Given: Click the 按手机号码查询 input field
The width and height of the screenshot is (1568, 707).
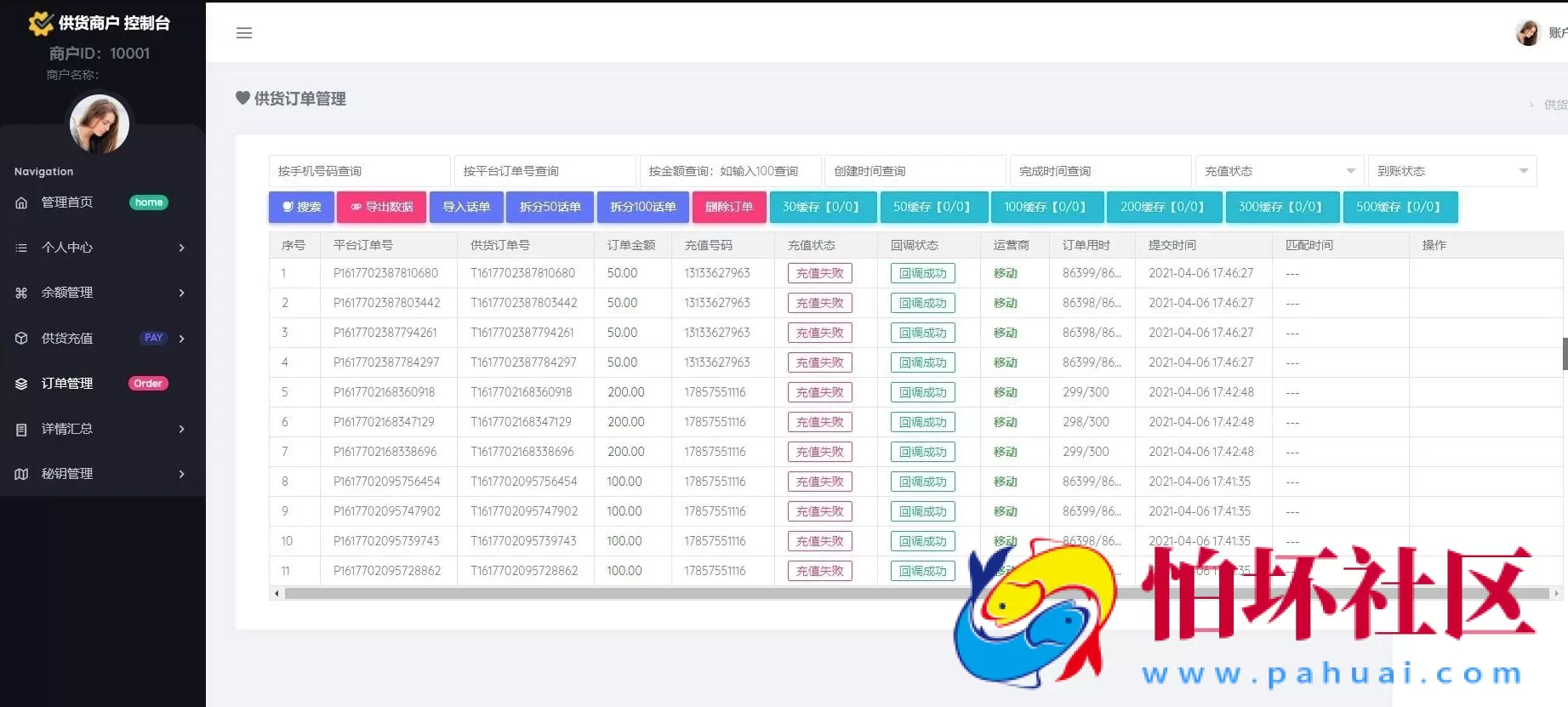Looking at the screenshot, I should tap(359, 171).
